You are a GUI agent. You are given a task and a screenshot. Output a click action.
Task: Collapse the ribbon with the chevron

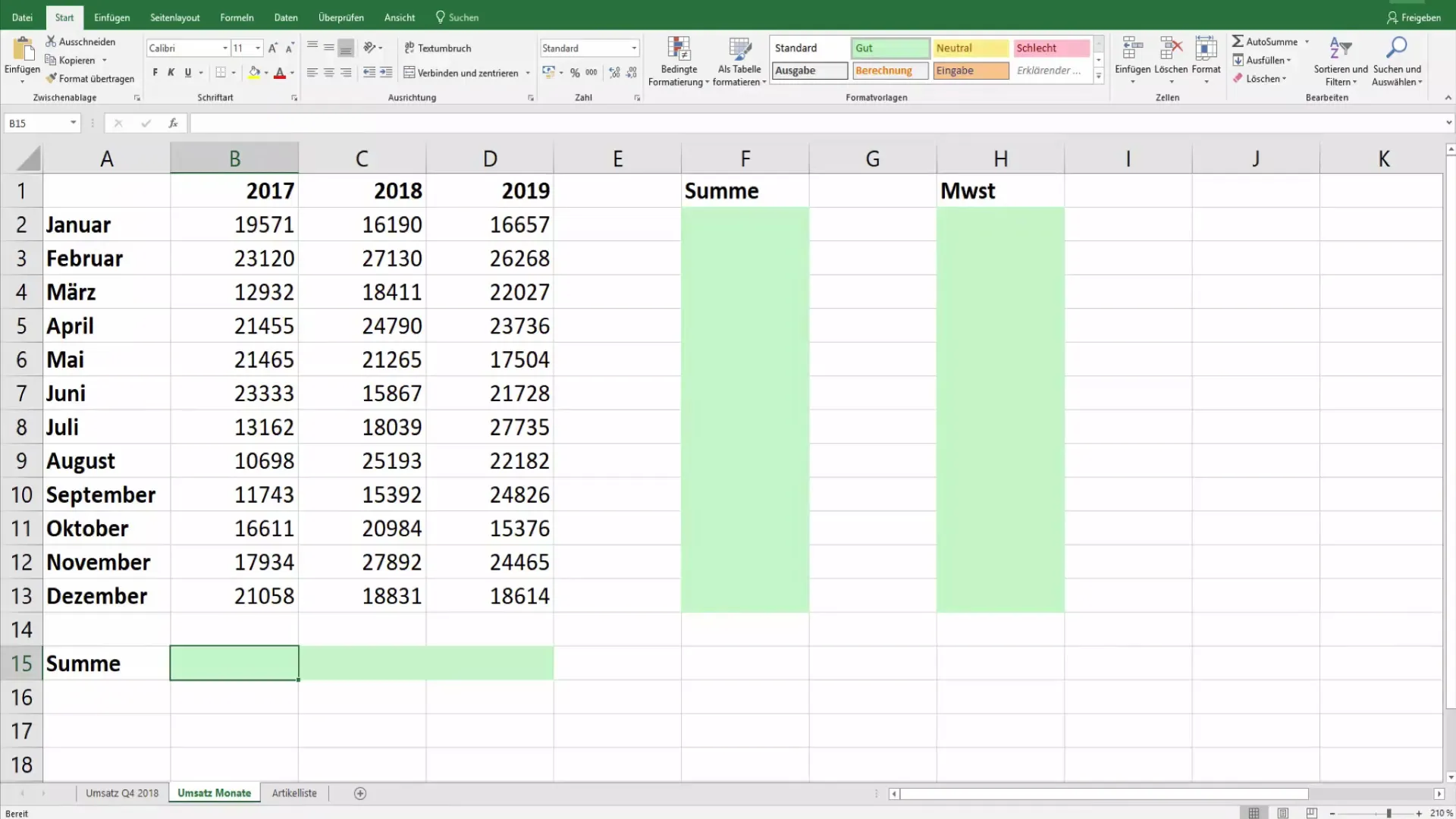(x=1448, y=98)
